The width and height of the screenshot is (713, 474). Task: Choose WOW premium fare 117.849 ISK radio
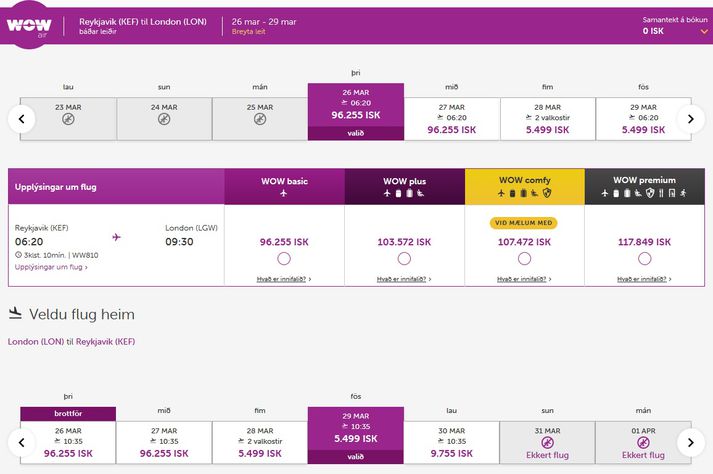tap(644, 259)
